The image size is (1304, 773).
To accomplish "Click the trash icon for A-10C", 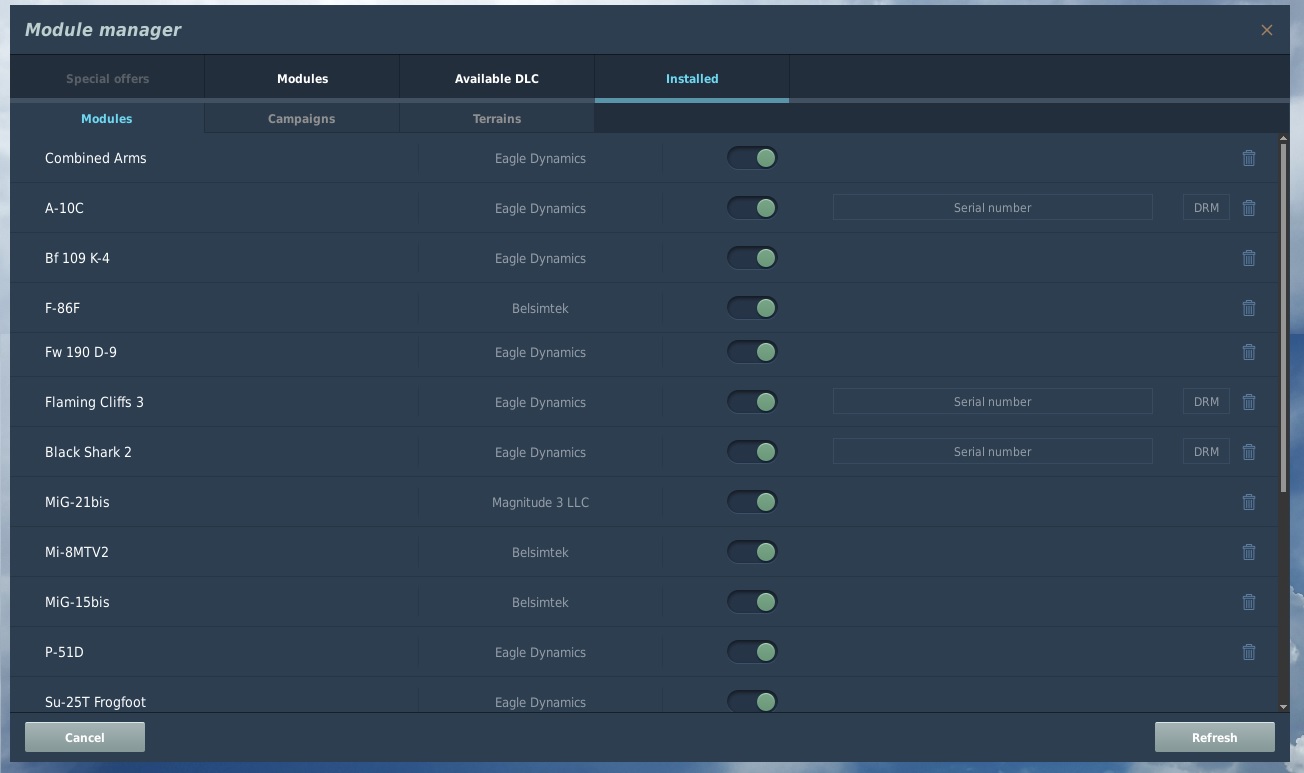I will coord(1248,208).
